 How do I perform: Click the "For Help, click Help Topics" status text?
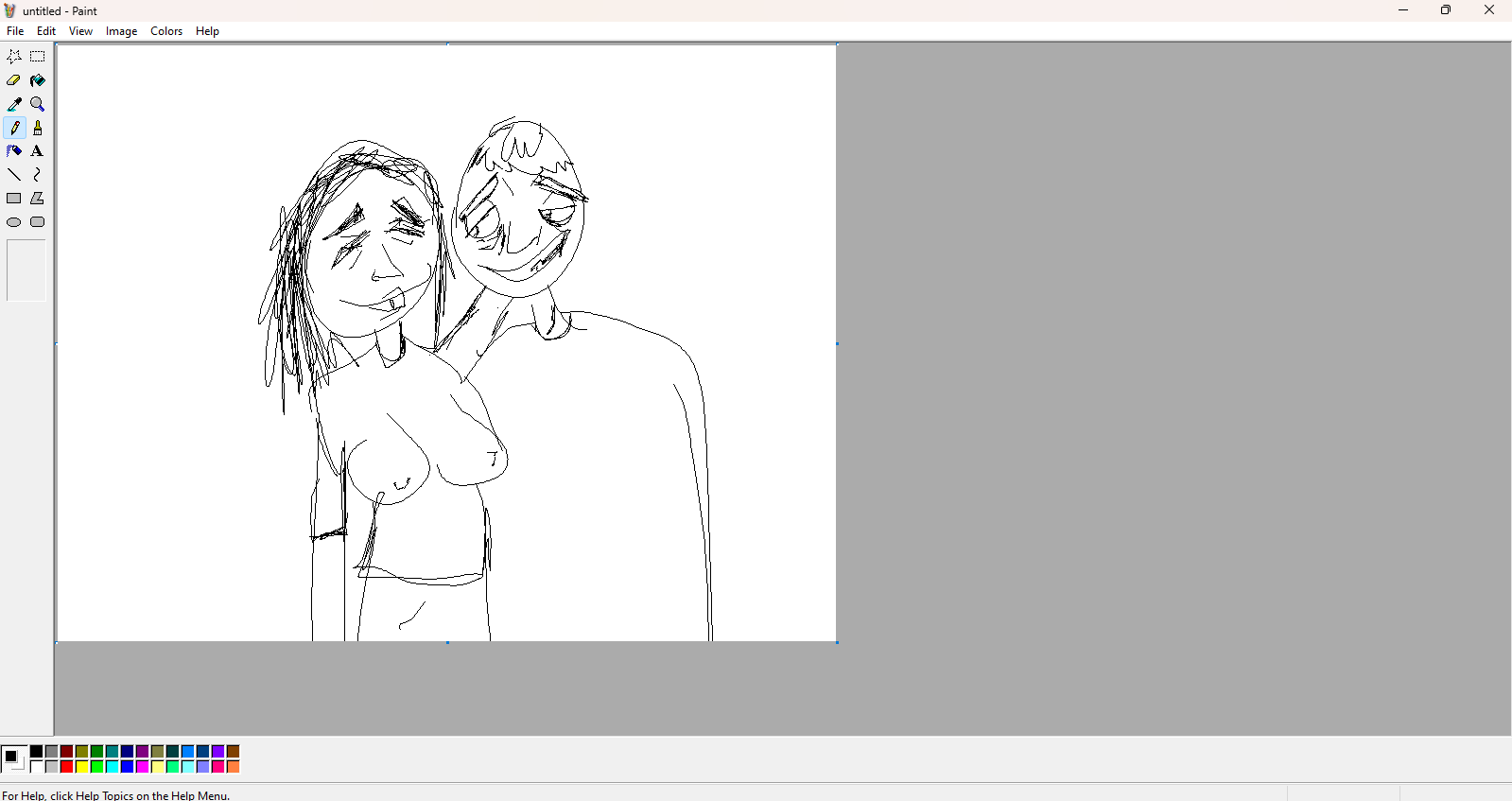(116, 795)
